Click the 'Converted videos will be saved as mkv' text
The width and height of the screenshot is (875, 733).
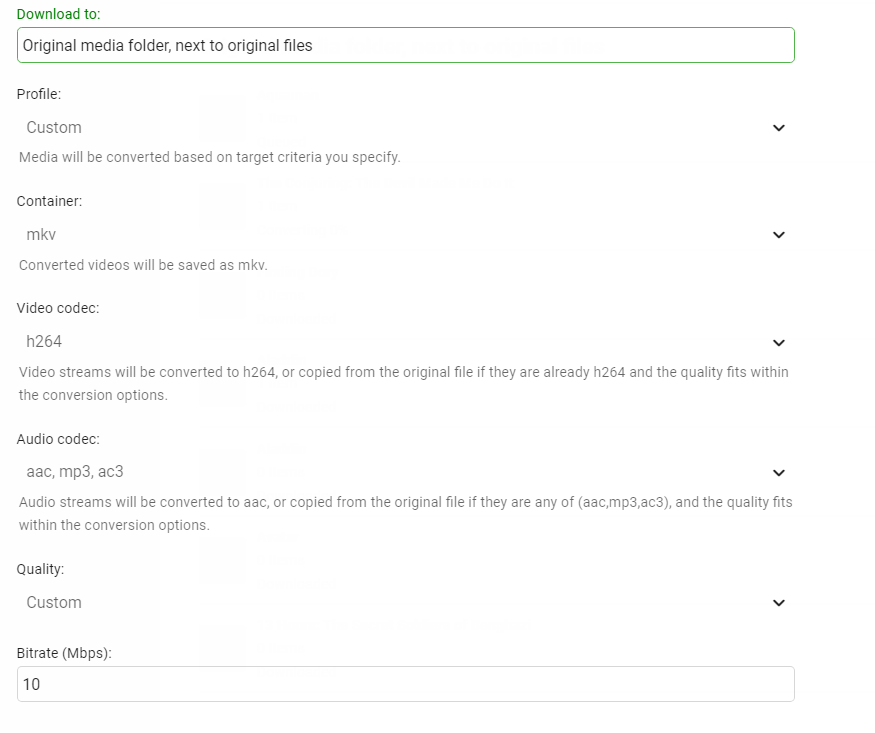coord(143,266)
